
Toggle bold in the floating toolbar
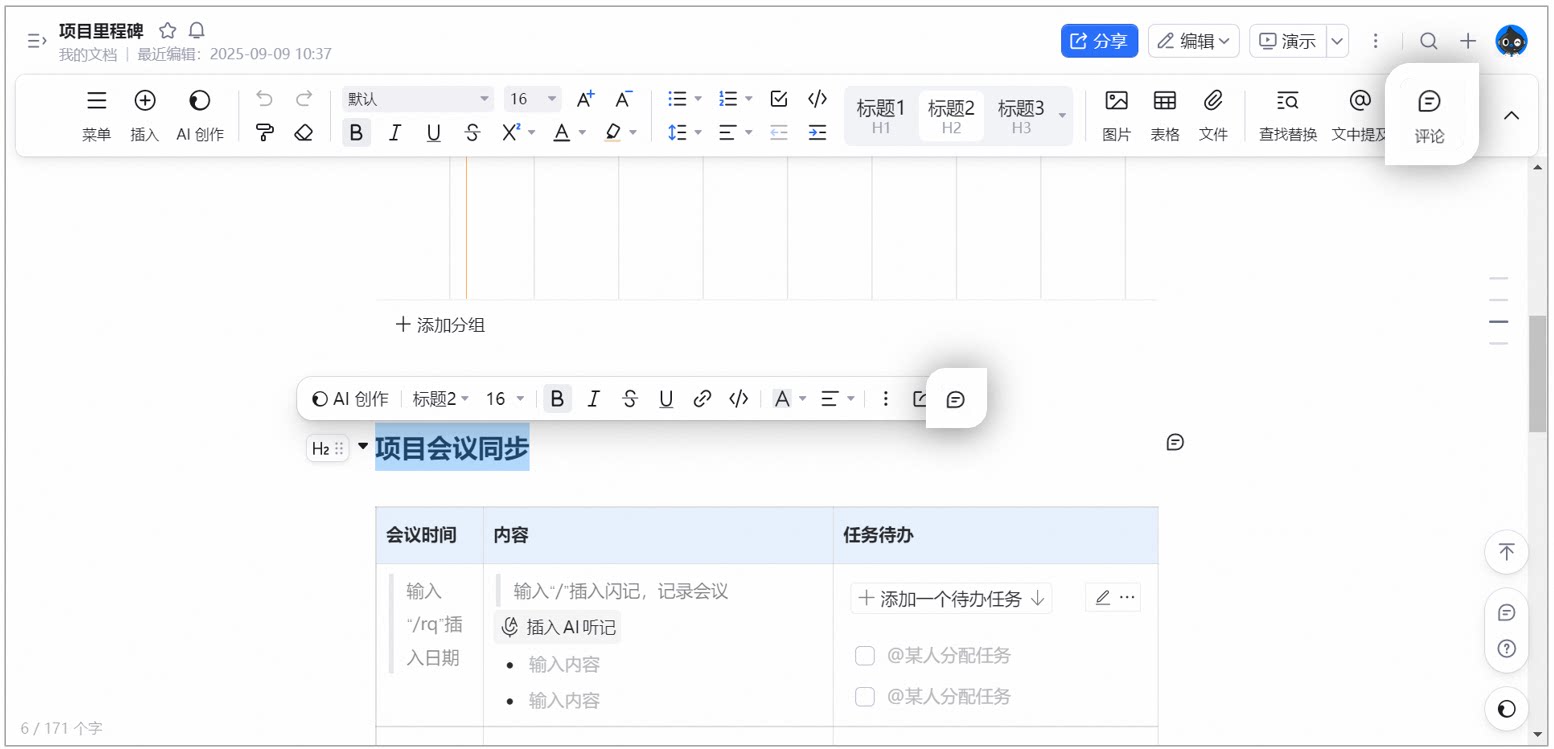[558, 399]
